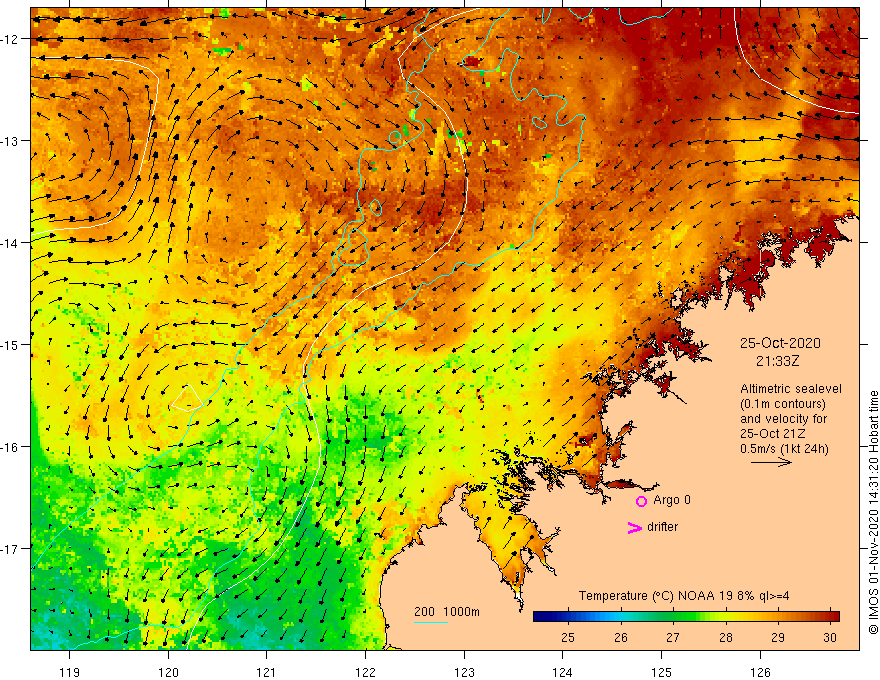The image size is (880, 680).
Task: Click colorbar tick label '29'
Action: 778,637
